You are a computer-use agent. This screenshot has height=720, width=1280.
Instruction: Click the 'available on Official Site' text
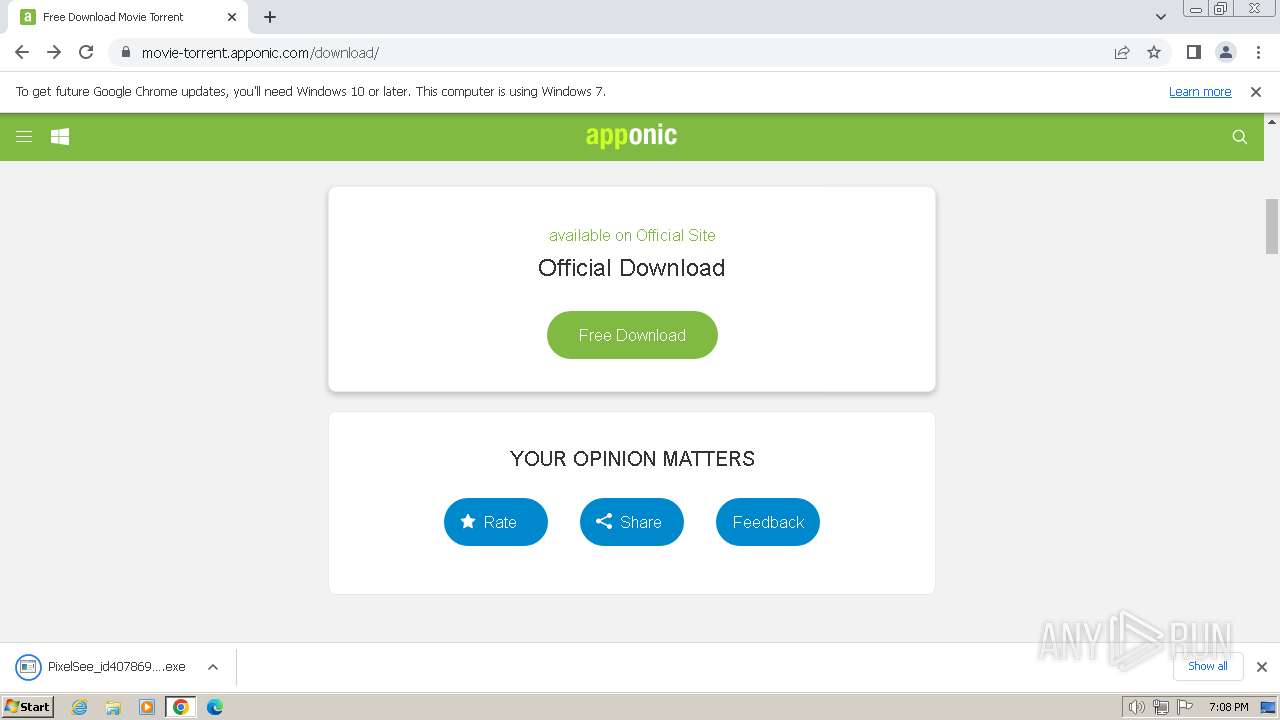632,235
